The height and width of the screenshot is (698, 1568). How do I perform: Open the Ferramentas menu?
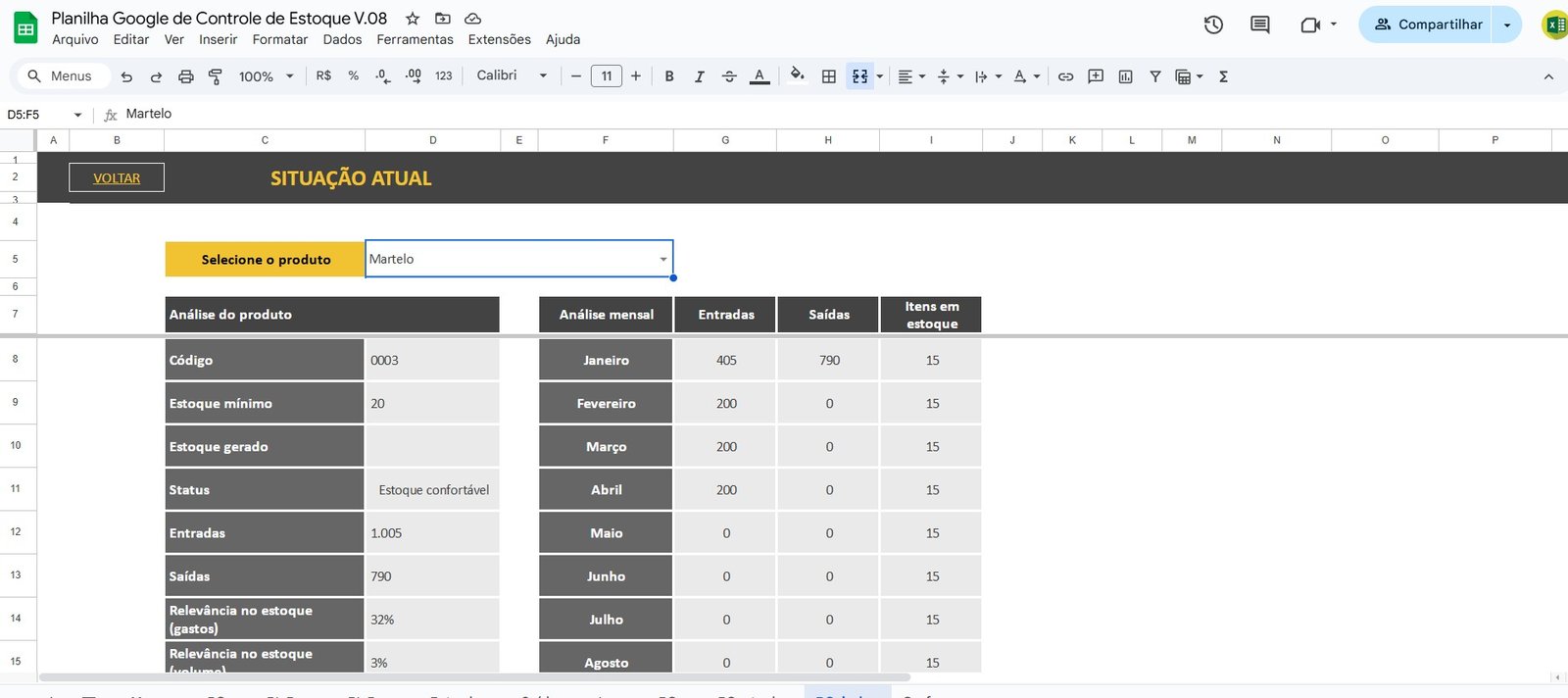(416, 40)
